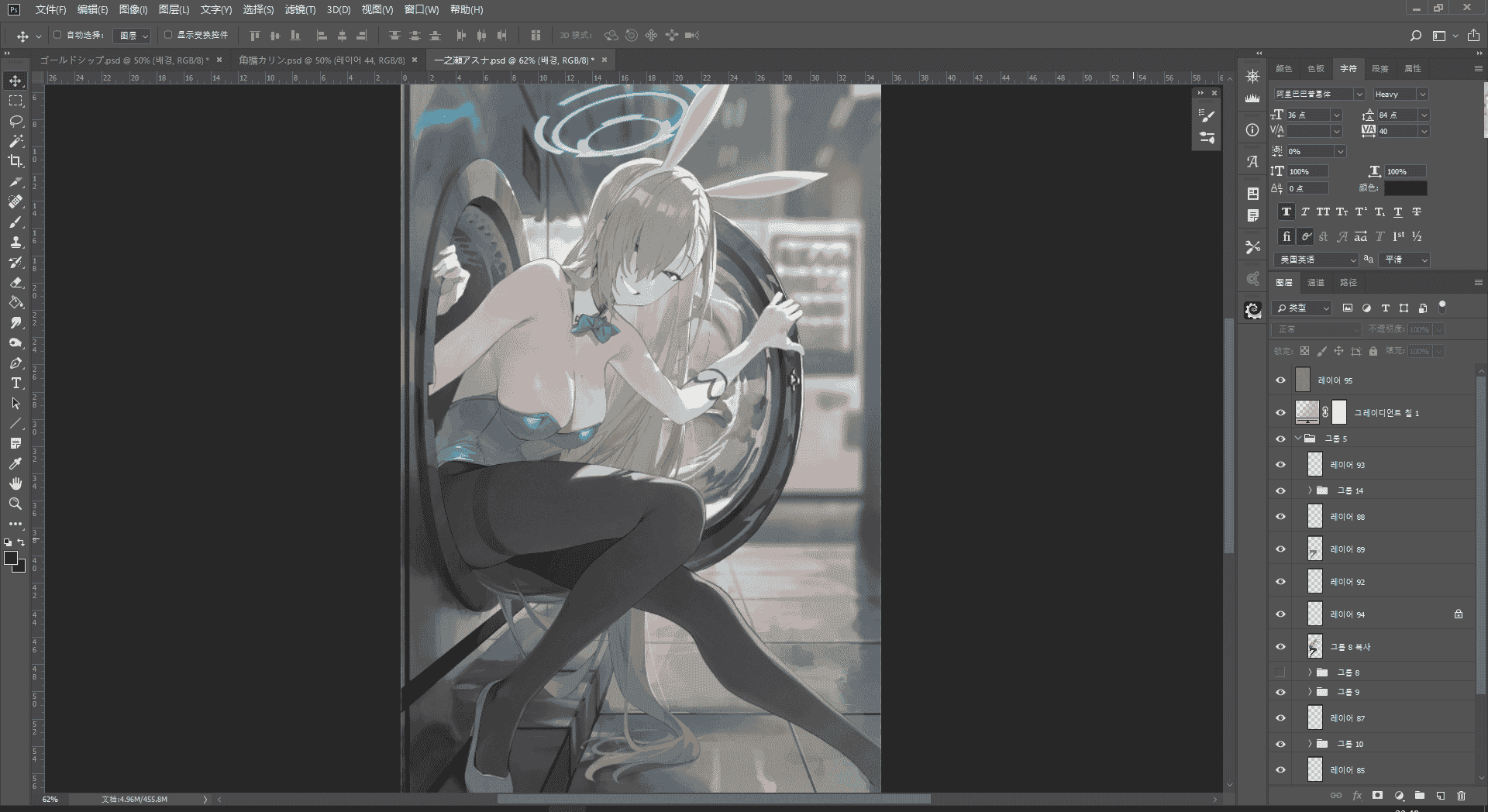Select the Move tool
Viewport: 1488px width, 812px height.
15,81
